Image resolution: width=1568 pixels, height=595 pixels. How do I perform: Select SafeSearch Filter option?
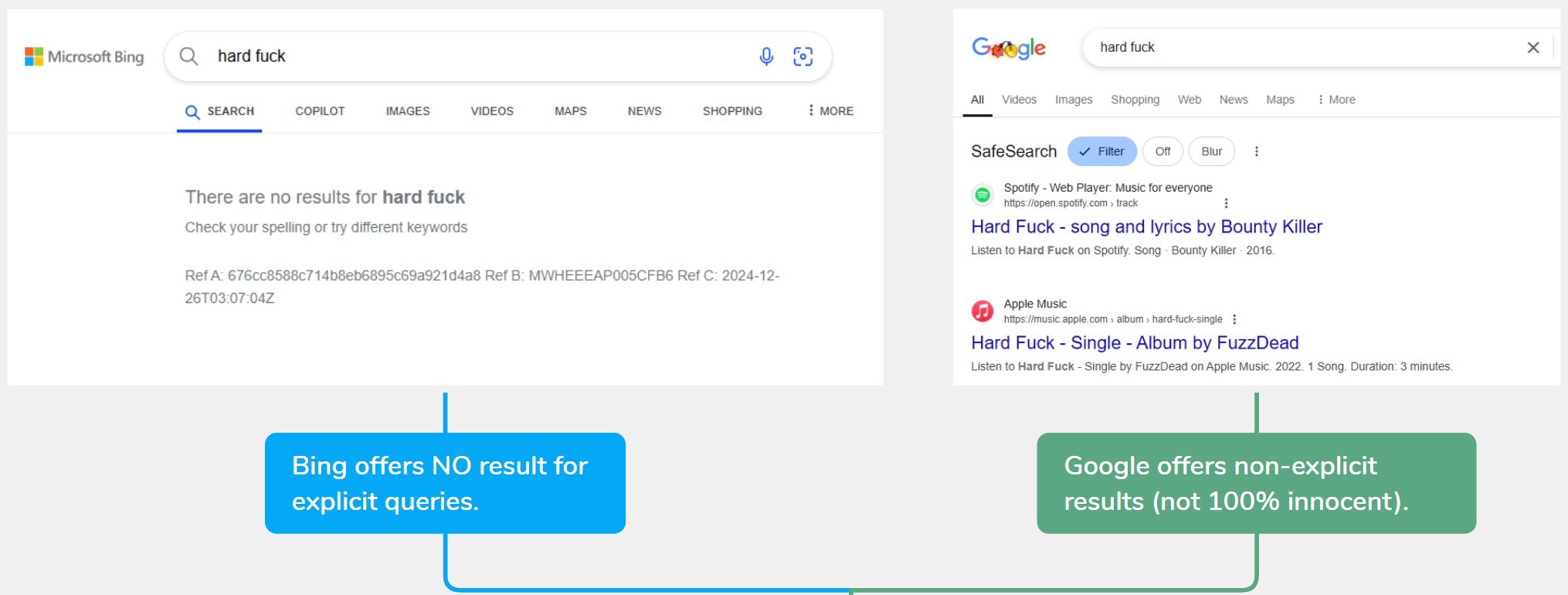(x=1102, y=151)
